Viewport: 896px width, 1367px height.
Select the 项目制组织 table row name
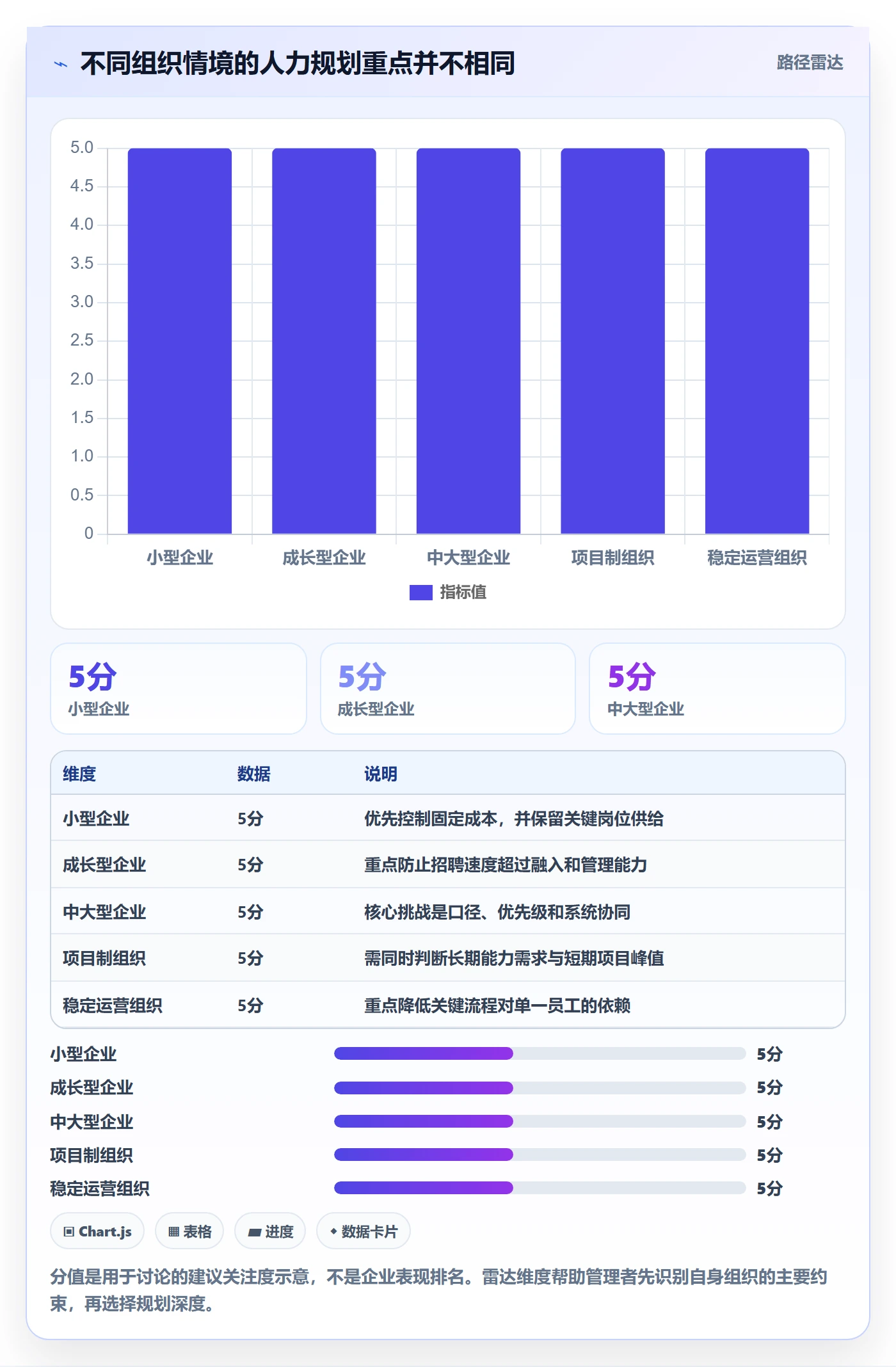[x=104, y=958]
